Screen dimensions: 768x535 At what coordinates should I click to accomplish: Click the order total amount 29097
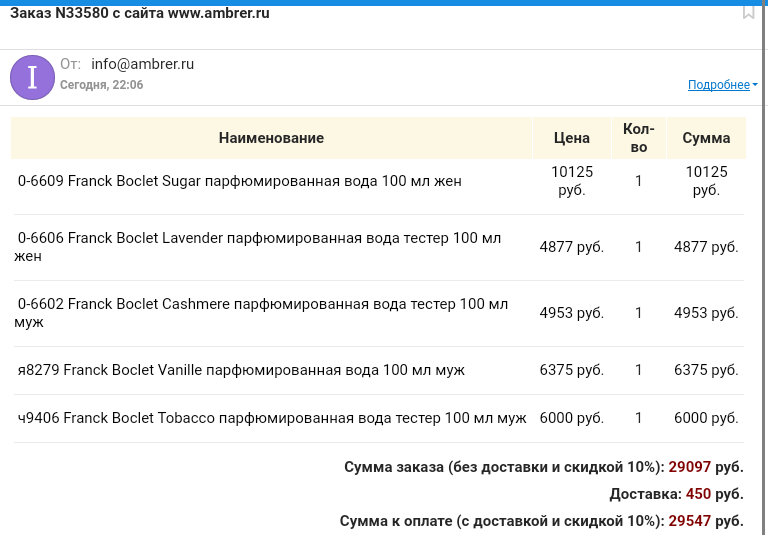(689, 467)
